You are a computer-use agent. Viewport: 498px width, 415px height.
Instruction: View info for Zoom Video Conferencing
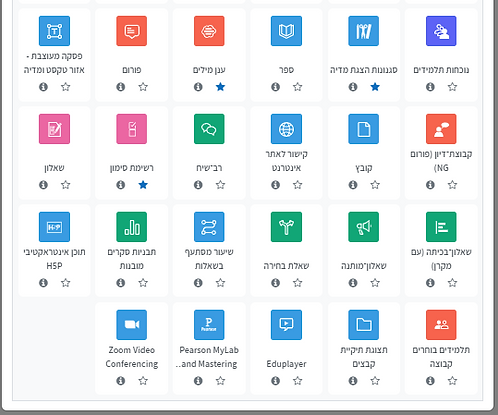[x=121, y=381]
